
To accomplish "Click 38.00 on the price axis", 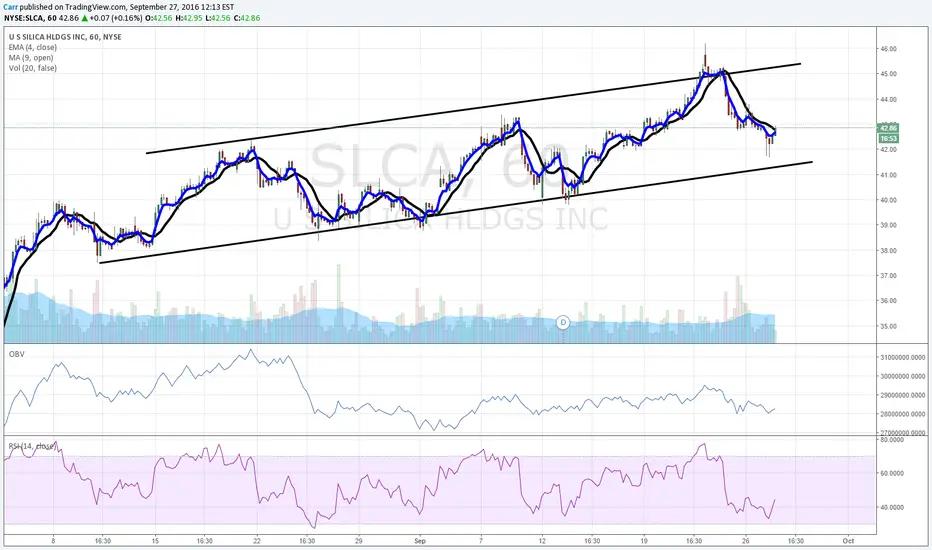I will (x=889, y=250).
